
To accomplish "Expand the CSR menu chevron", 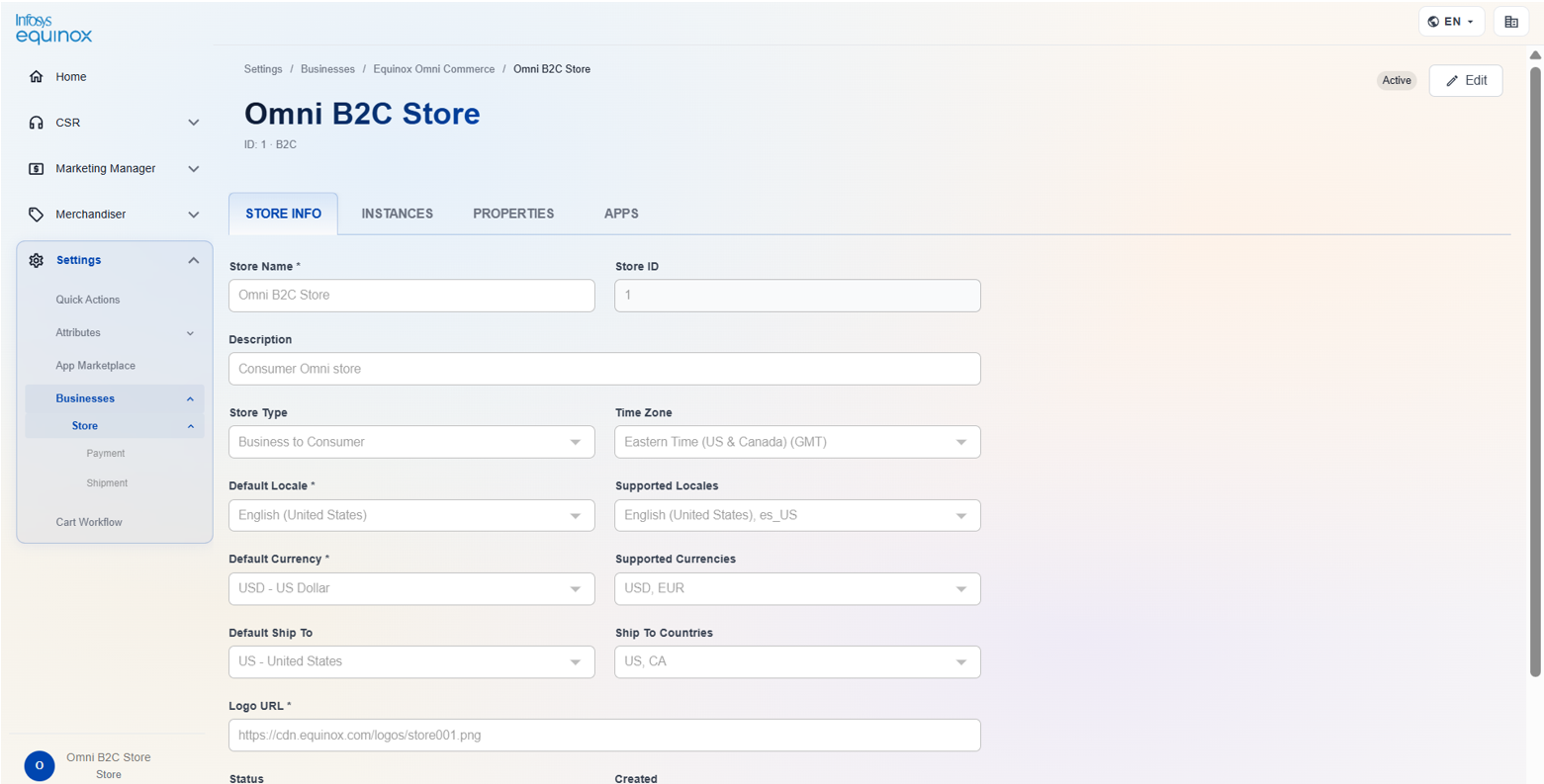I will [194, 123].
